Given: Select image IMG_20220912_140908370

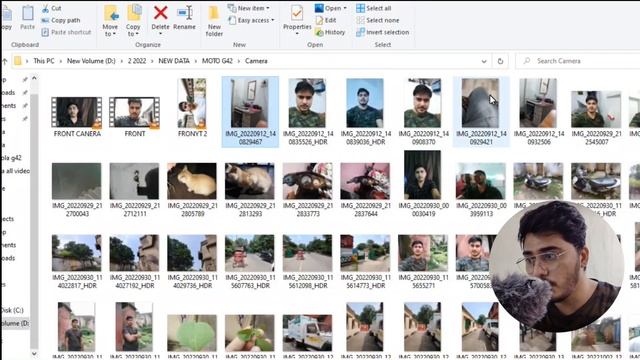Looking at the screenshot, I should click(x=423, y=112).
